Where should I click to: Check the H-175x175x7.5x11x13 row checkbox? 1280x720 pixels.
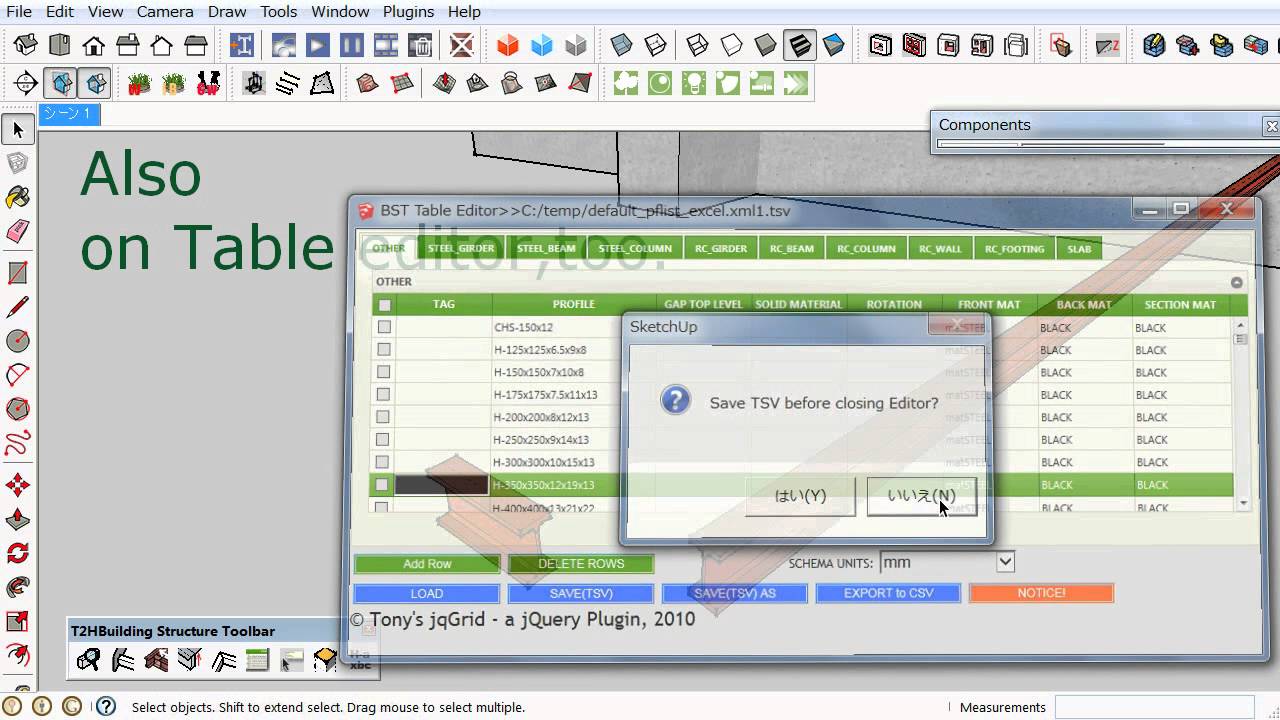[384, 394]
